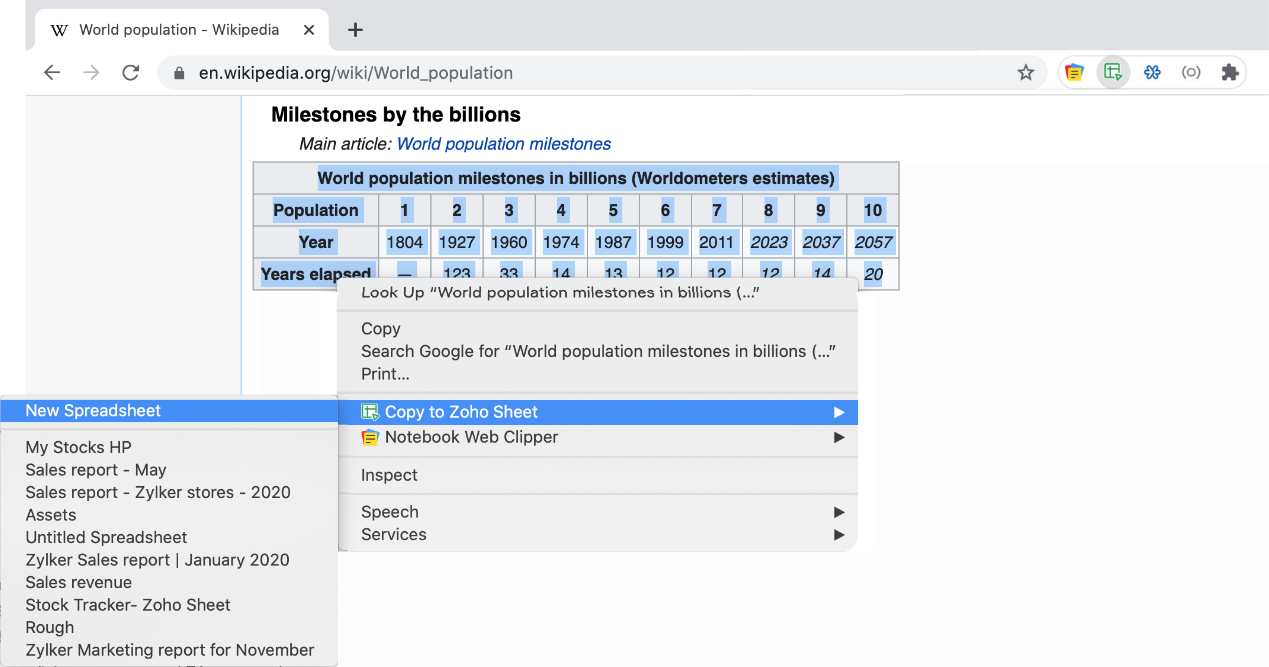The image size is (1269, 667).
Task: Click the Main article: label text
Action: [x=345, y=144]
